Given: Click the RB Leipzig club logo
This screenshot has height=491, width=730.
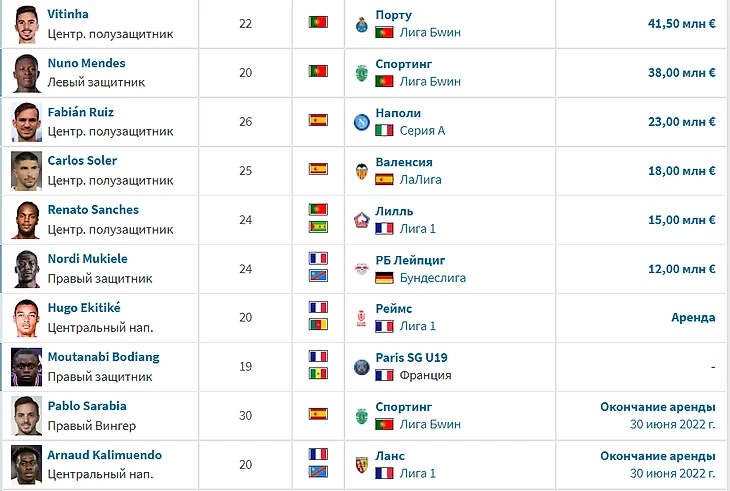Looking at the screenshot, I should coord(362,269).
